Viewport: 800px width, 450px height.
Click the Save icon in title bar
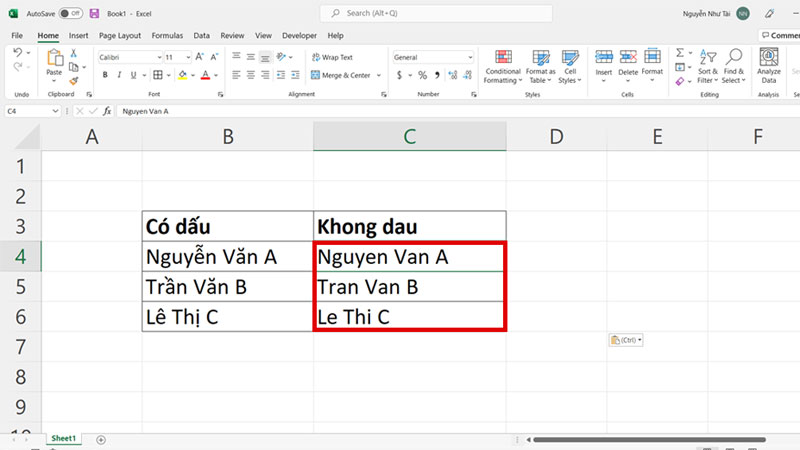[x=94, y=13]
